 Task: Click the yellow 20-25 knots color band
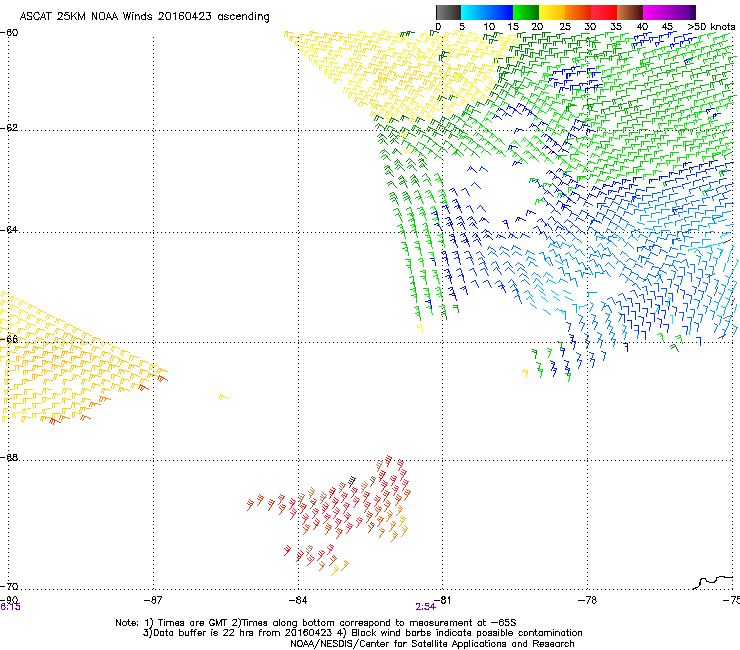(552, 12)
